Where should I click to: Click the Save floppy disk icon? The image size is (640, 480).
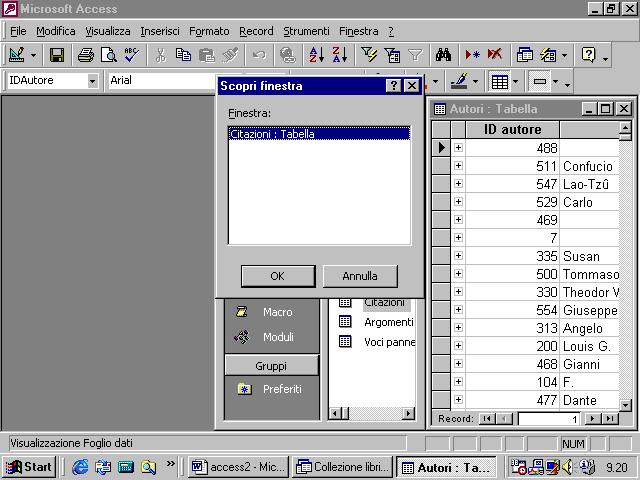[57, 55]
